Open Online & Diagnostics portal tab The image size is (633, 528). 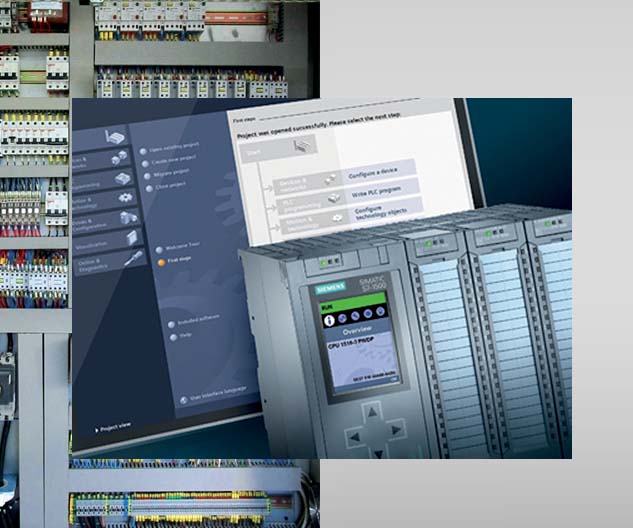[110, 262]
